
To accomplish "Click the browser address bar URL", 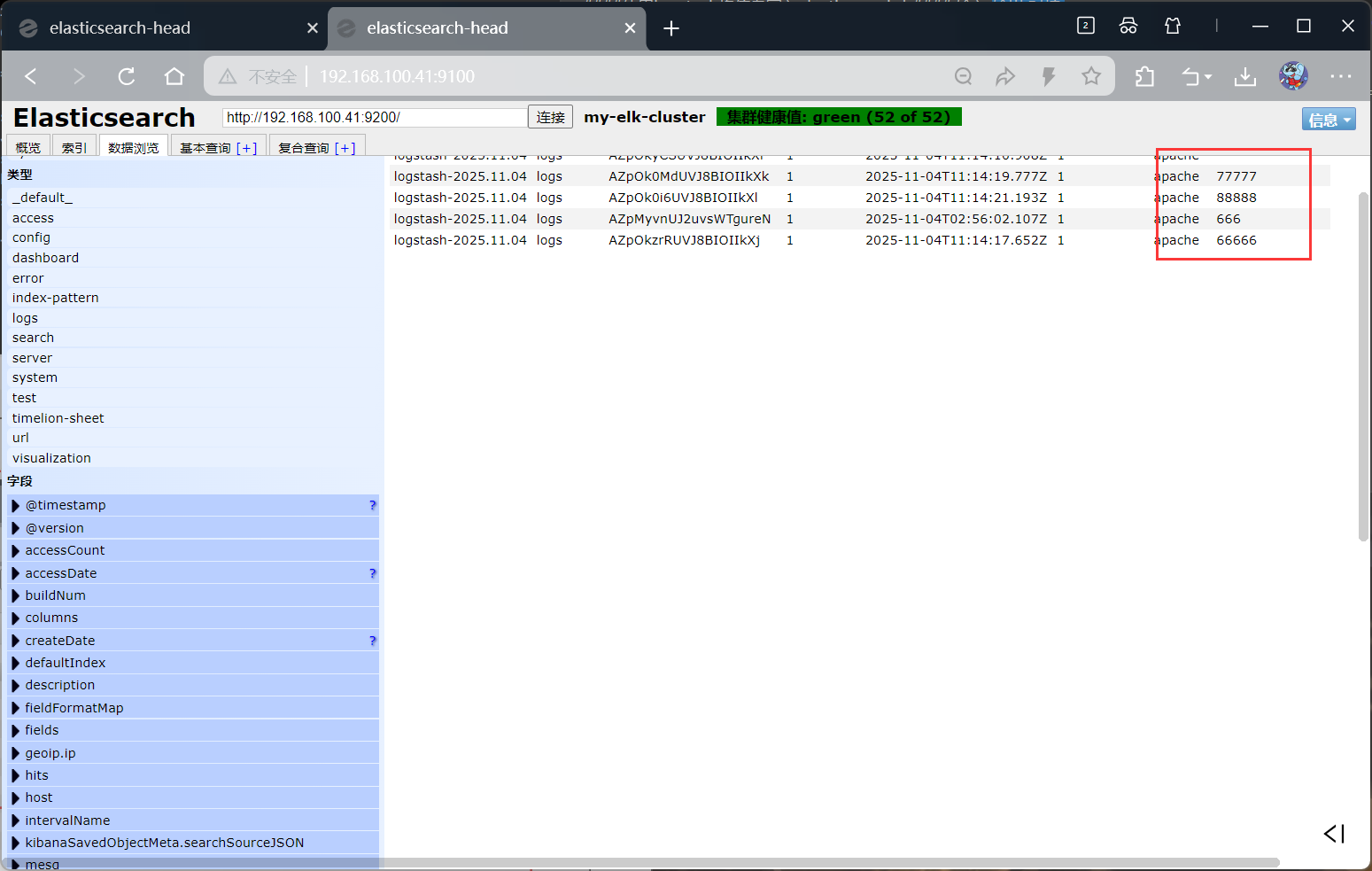I will [x=397, y=77].
